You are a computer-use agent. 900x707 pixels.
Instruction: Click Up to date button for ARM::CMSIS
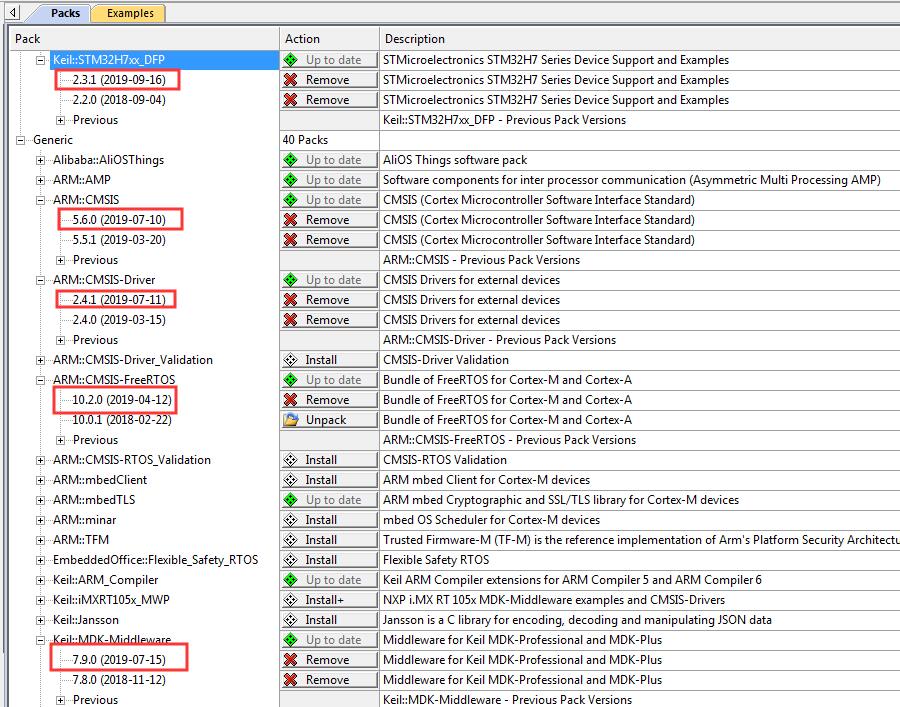point(329,200)
